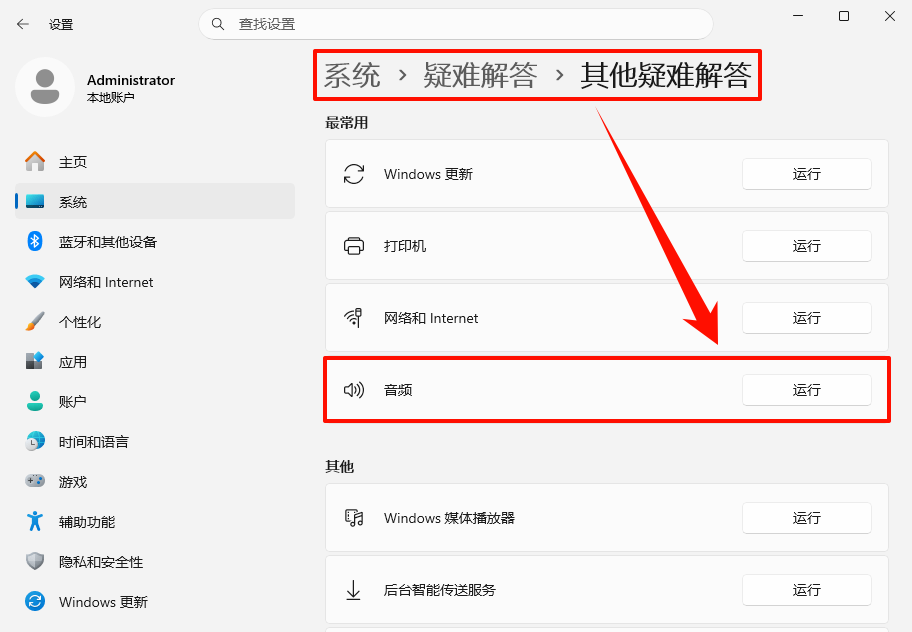Viewport: 912px width, 632px height.
Task: Click the 其他 section heading
Action: click(340, 466)
